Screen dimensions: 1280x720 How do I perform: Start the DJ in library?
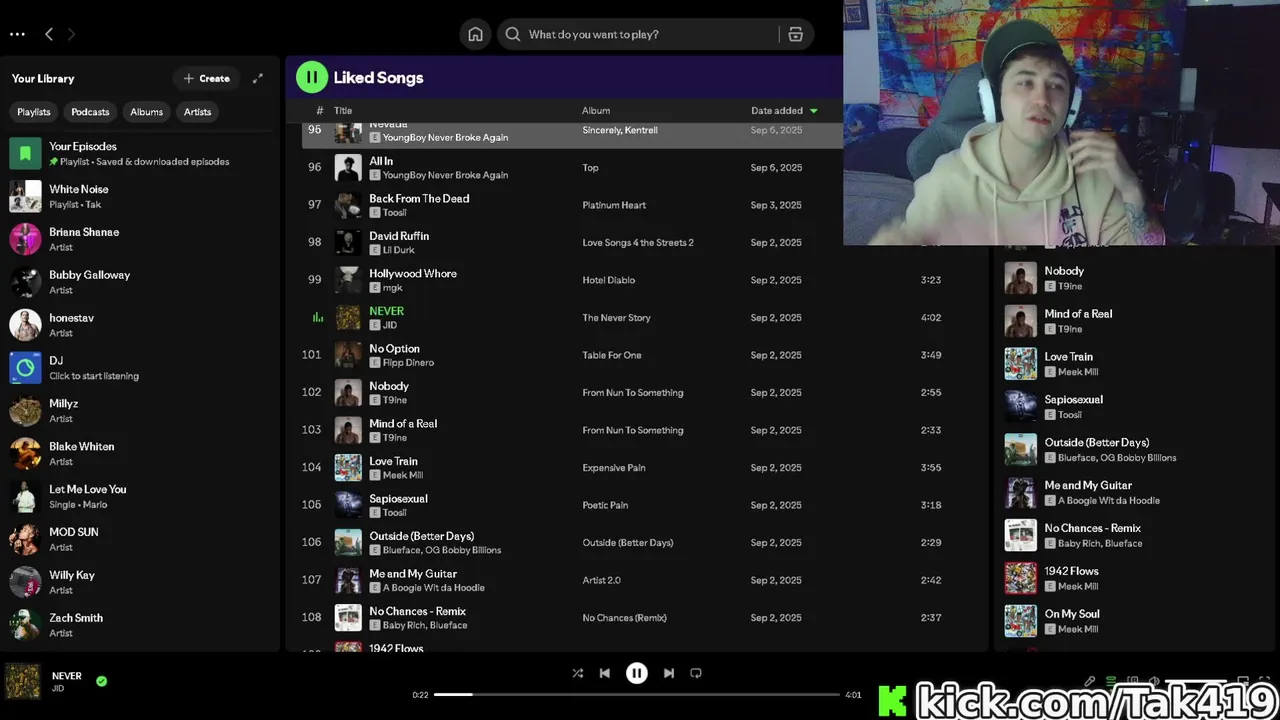tap(140, 368)
